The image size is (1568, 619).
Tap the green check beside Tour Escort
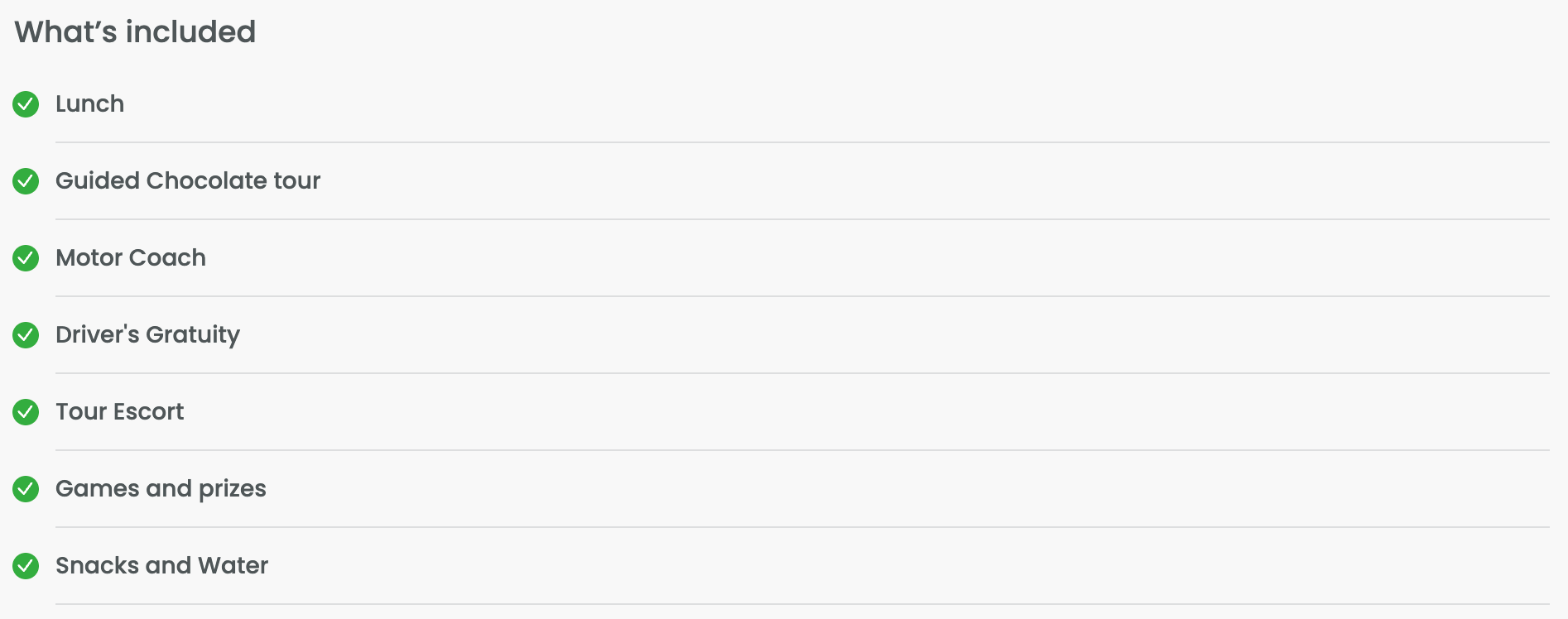(x=26, y=412)
